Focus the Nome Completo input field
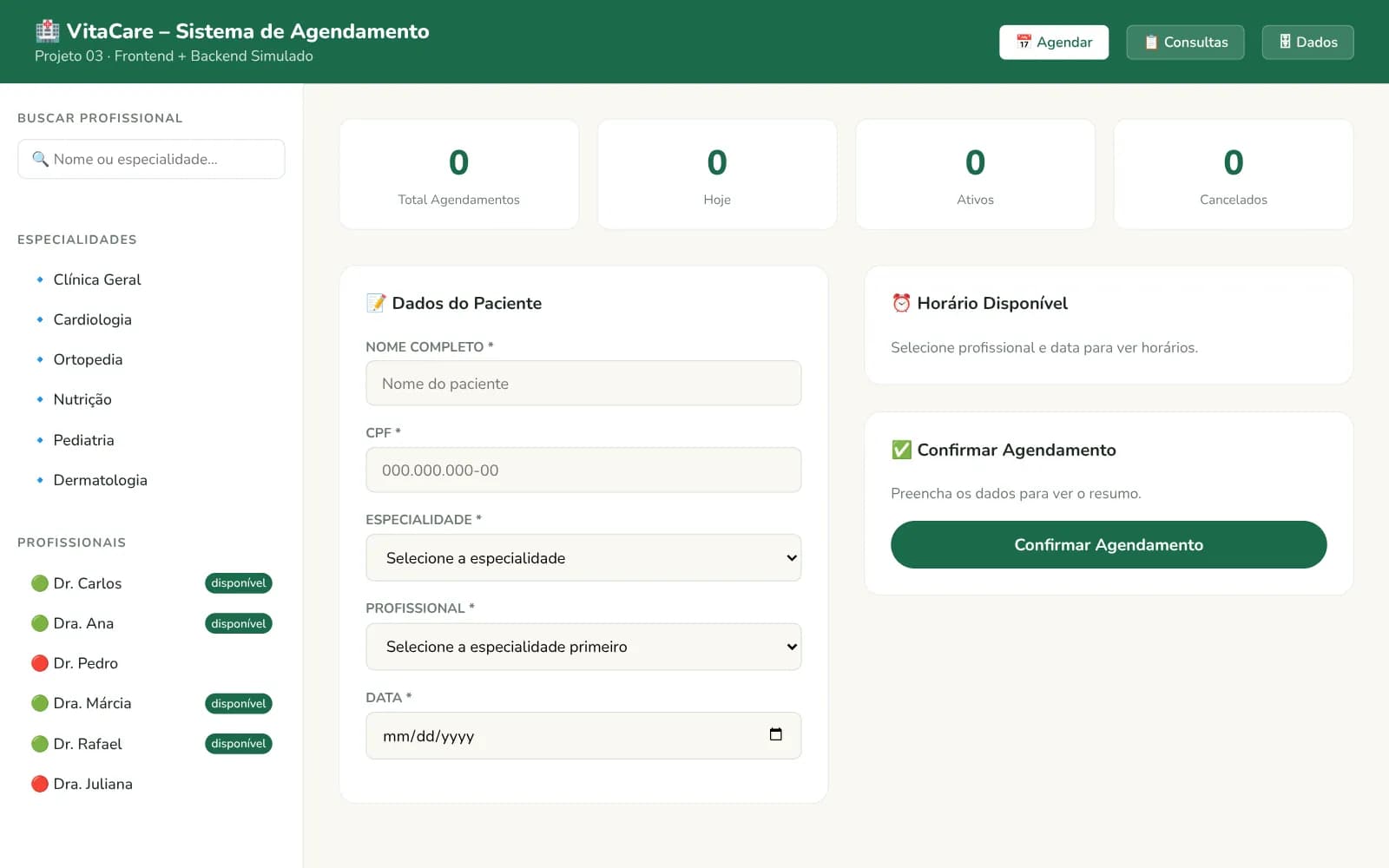Screen dimensions: 1389x868 click(x=583, y=383)
